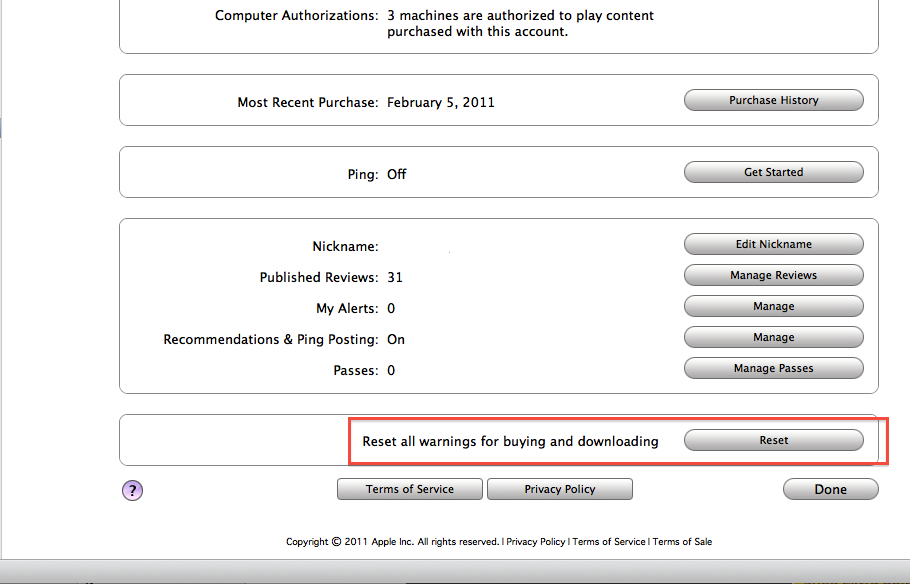Open Purchase History
The width and height of the screenshot is (910, 584).
click(774, 100)
